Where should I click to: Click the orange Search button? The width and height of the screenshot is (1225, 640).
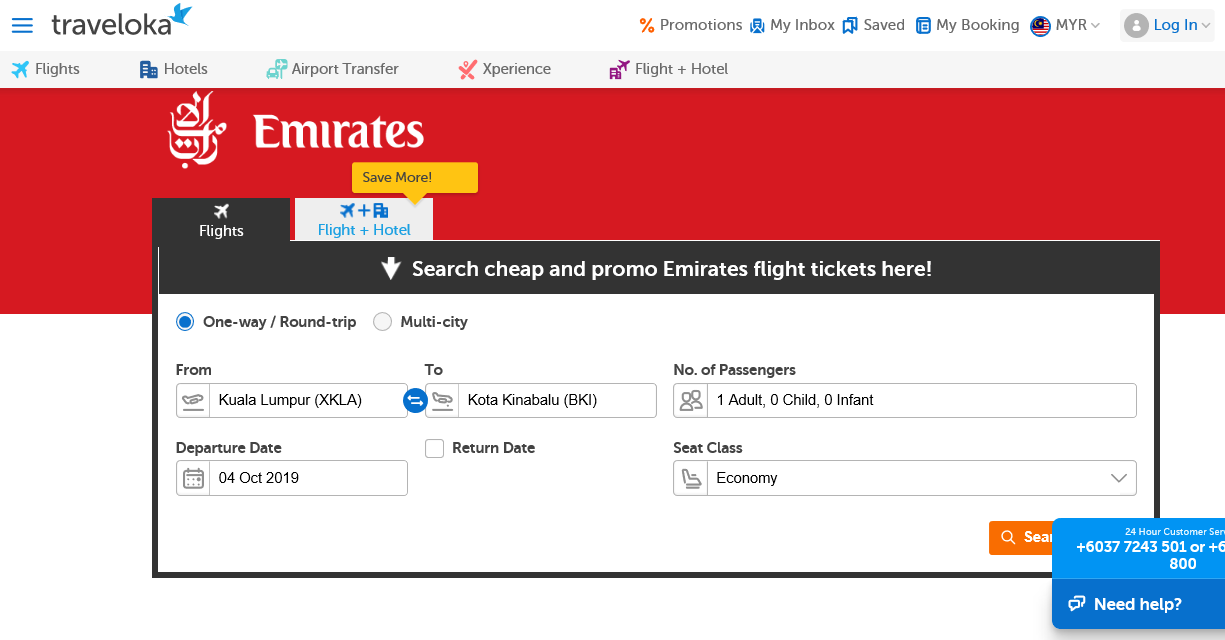click(x=1020, y=538)
